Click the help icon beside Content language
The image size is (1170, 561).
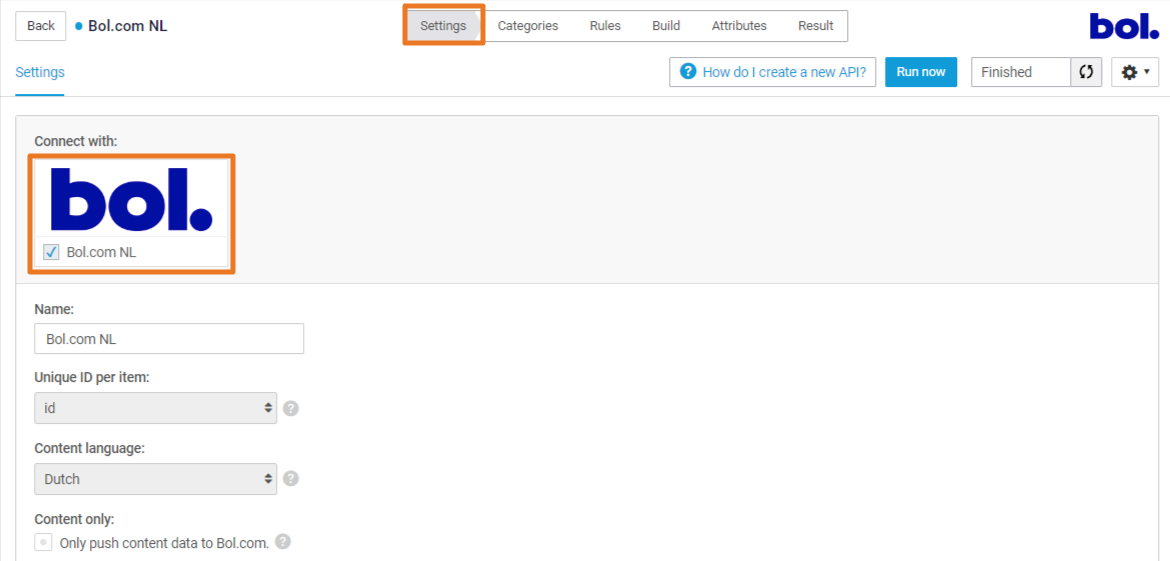291,479
